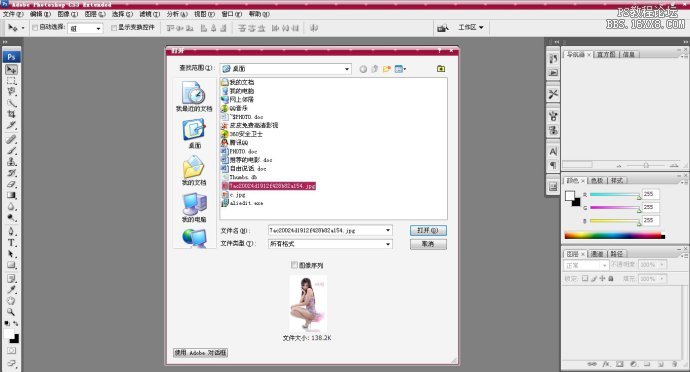Click the R channel slider
The image size is (690, 372).
tap(615, 195)
